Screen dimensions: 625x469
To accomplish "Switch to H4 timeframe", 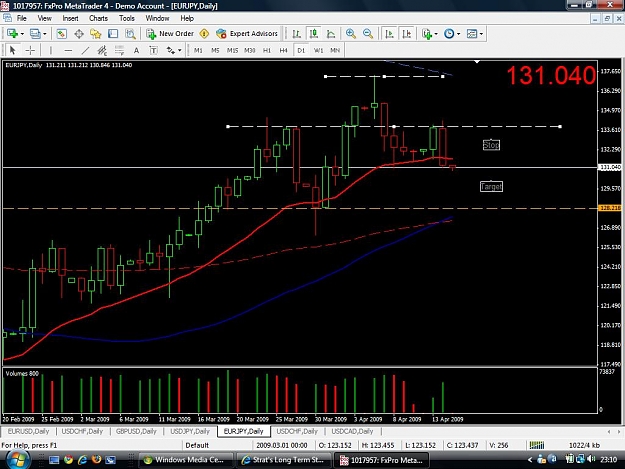I will [283, 50].
